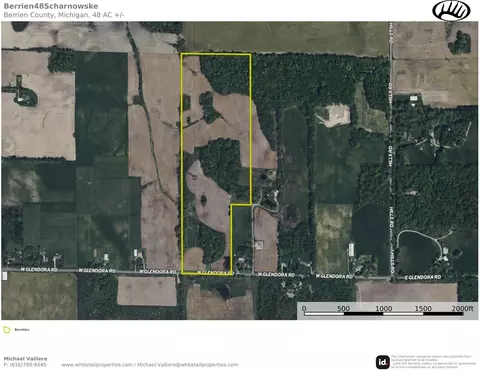Click the Whitetail Properties paw logo

point(451,11)
